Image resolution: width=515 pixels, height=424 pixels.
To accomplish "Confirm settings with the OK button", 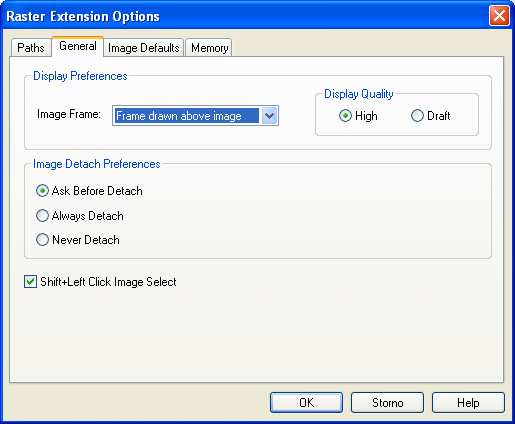I will coord(306,403).
